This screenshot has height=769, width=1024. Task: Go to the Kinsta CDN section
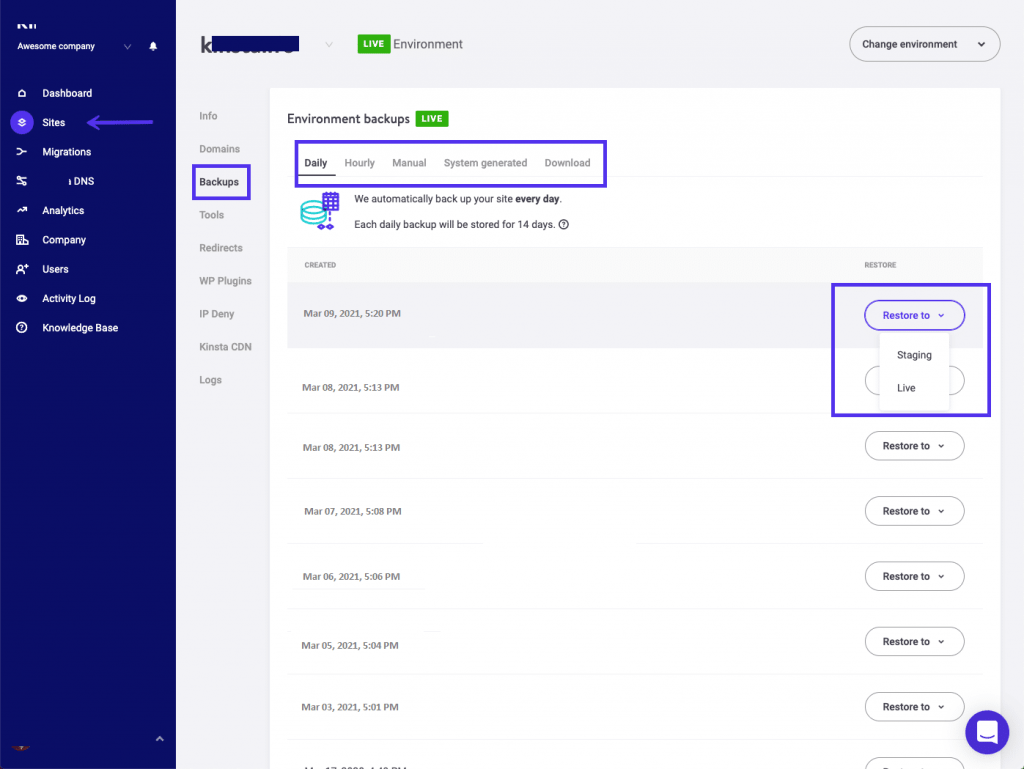click(x=225, y=347)
